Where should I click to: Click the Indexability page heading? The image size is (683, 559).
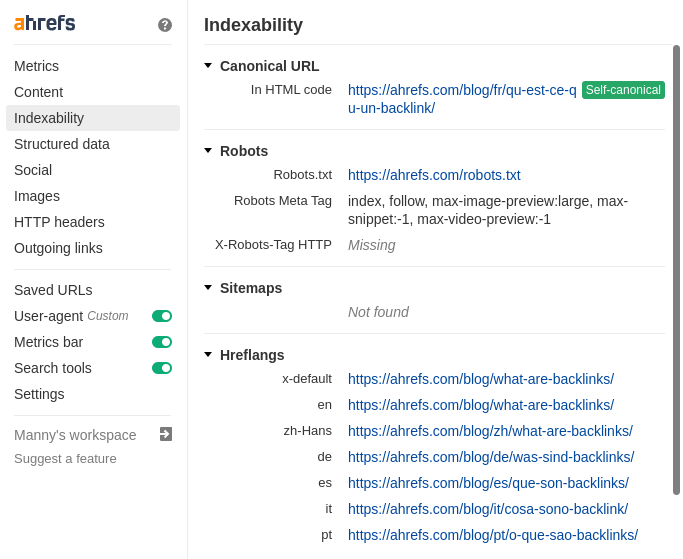pos(253,25)
